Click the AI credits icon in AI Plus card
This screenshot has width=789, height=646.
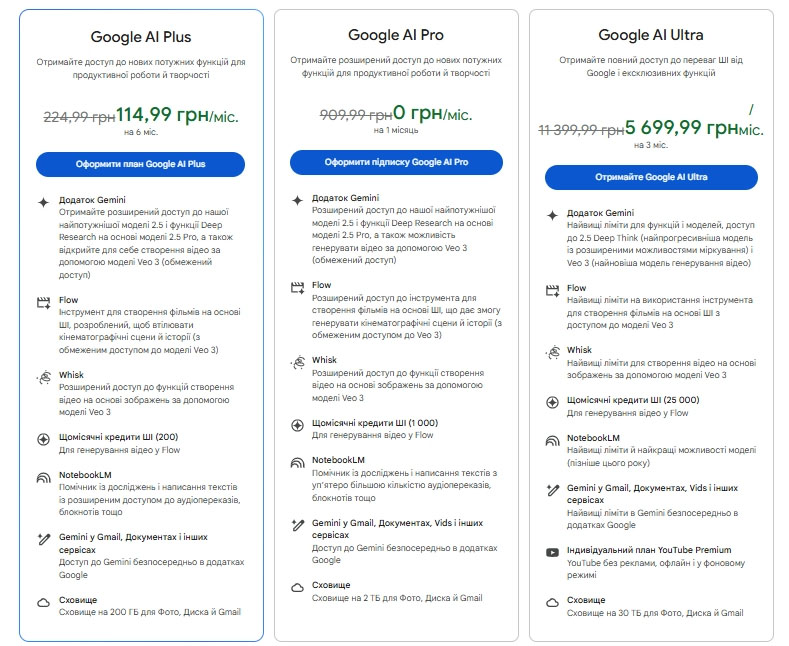43,439
